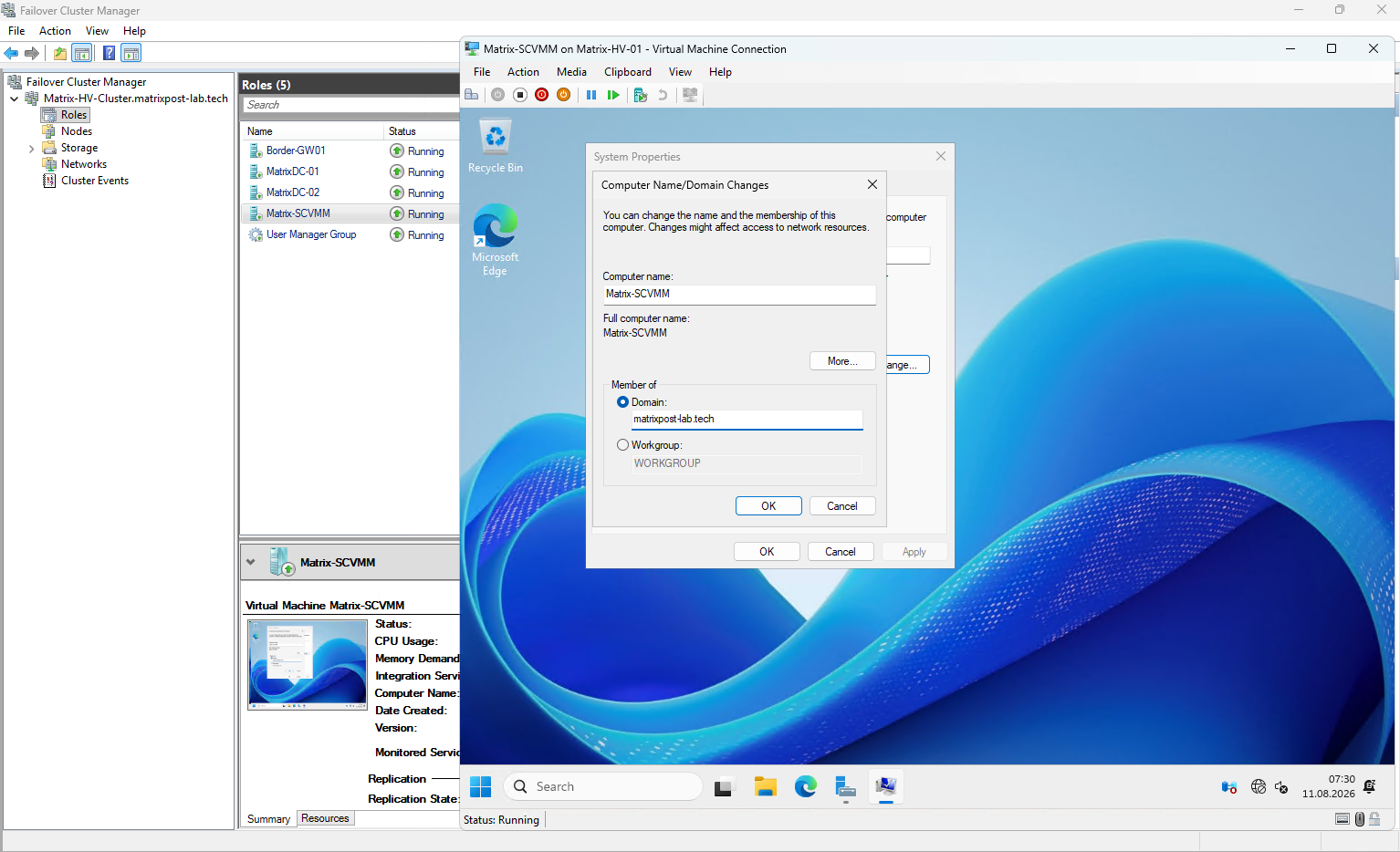Launch Edge from the guest taskbar
This screenshot has width=1400, height=852.
(x=805, y=786)
